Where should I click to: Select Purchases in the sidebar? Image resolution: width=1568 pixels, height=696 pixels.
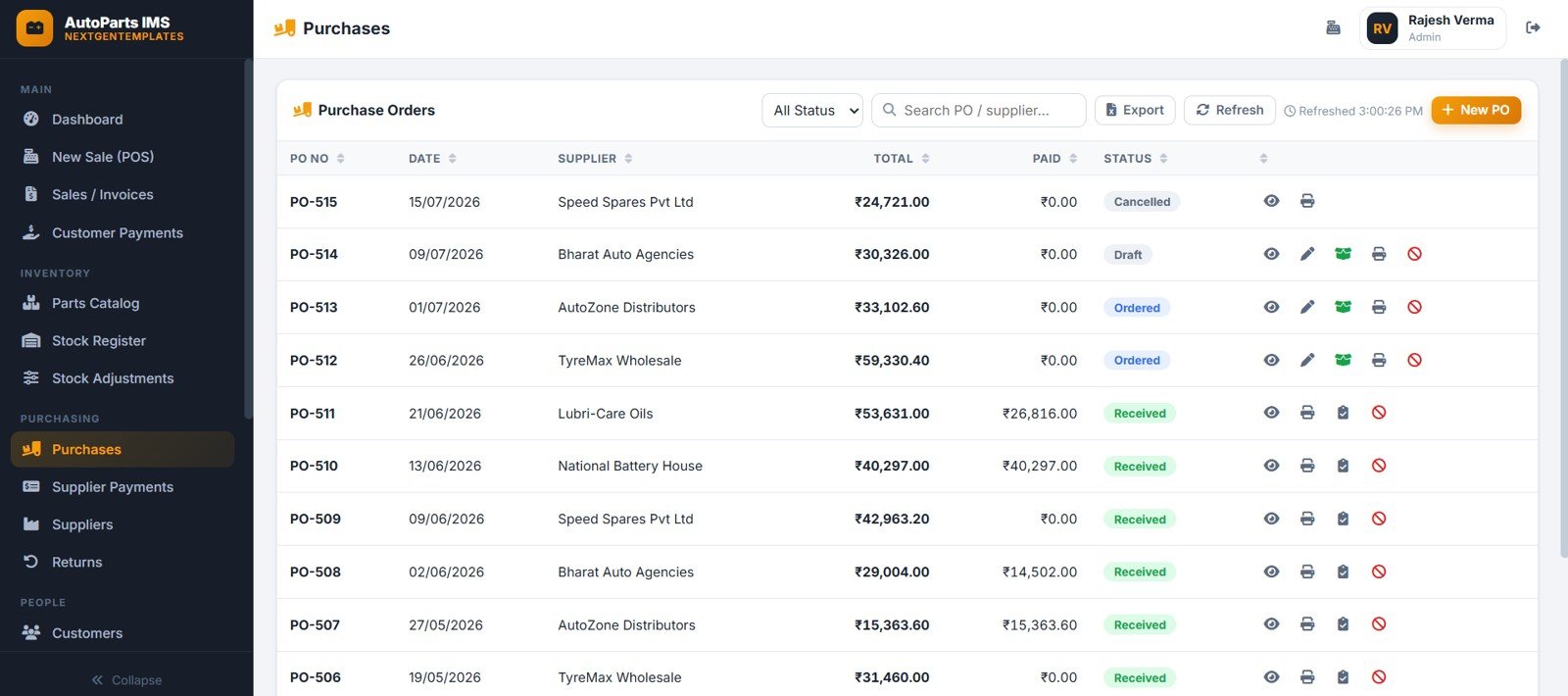122,449
